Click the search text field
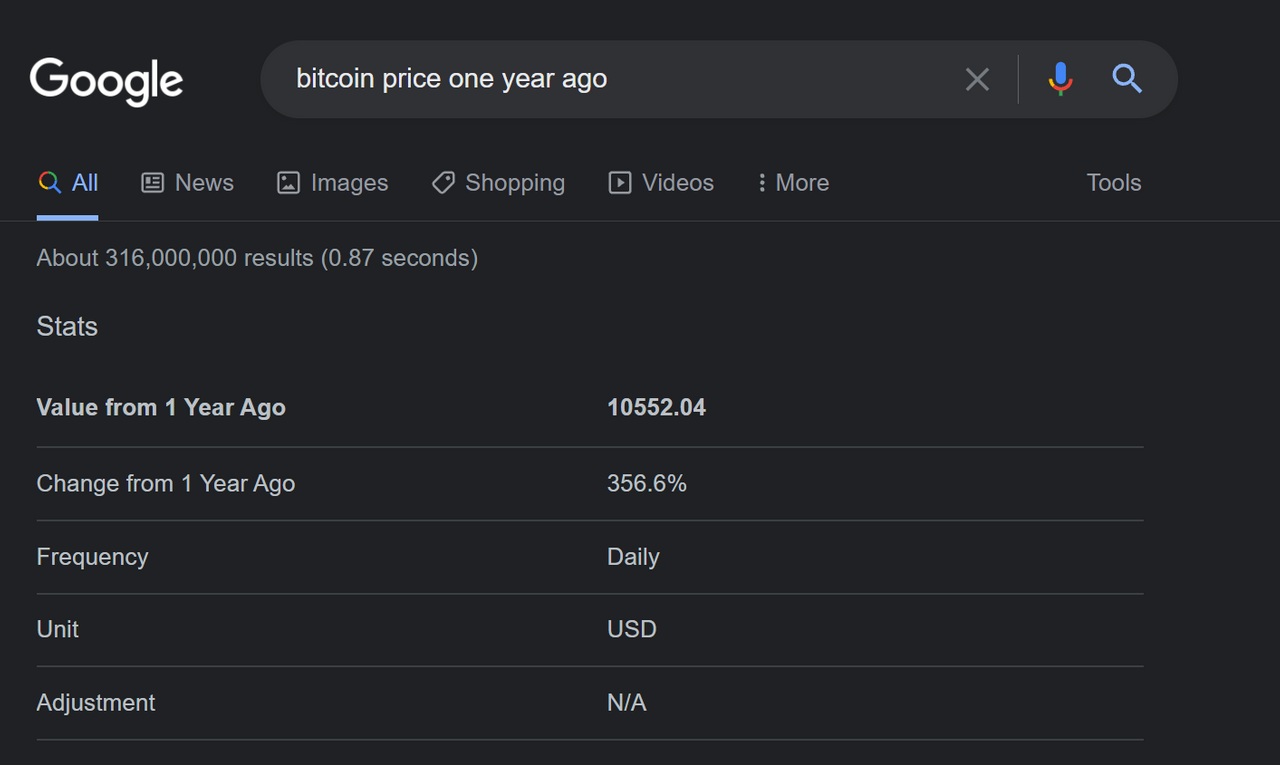1280x765 pixels. coord(620,79)
